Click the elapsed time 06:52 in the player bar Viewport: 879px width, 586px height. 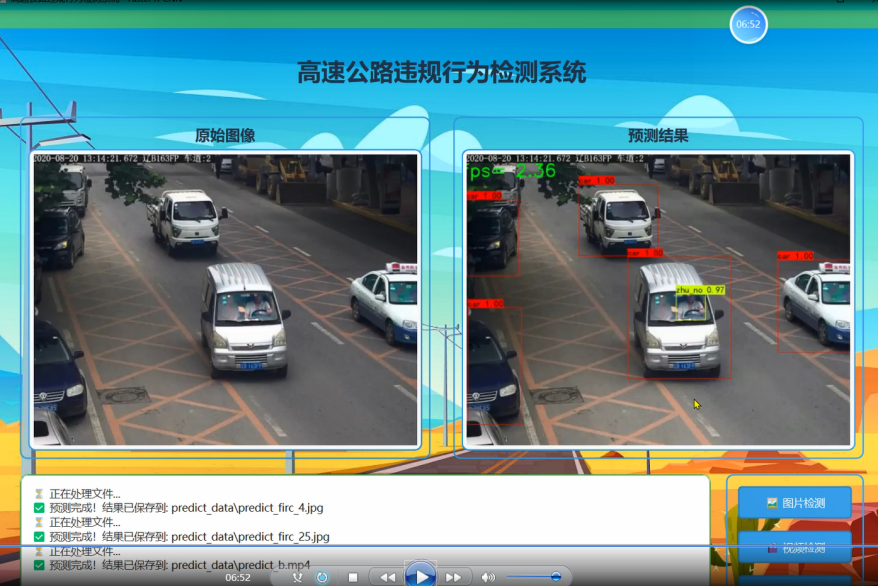238,577
